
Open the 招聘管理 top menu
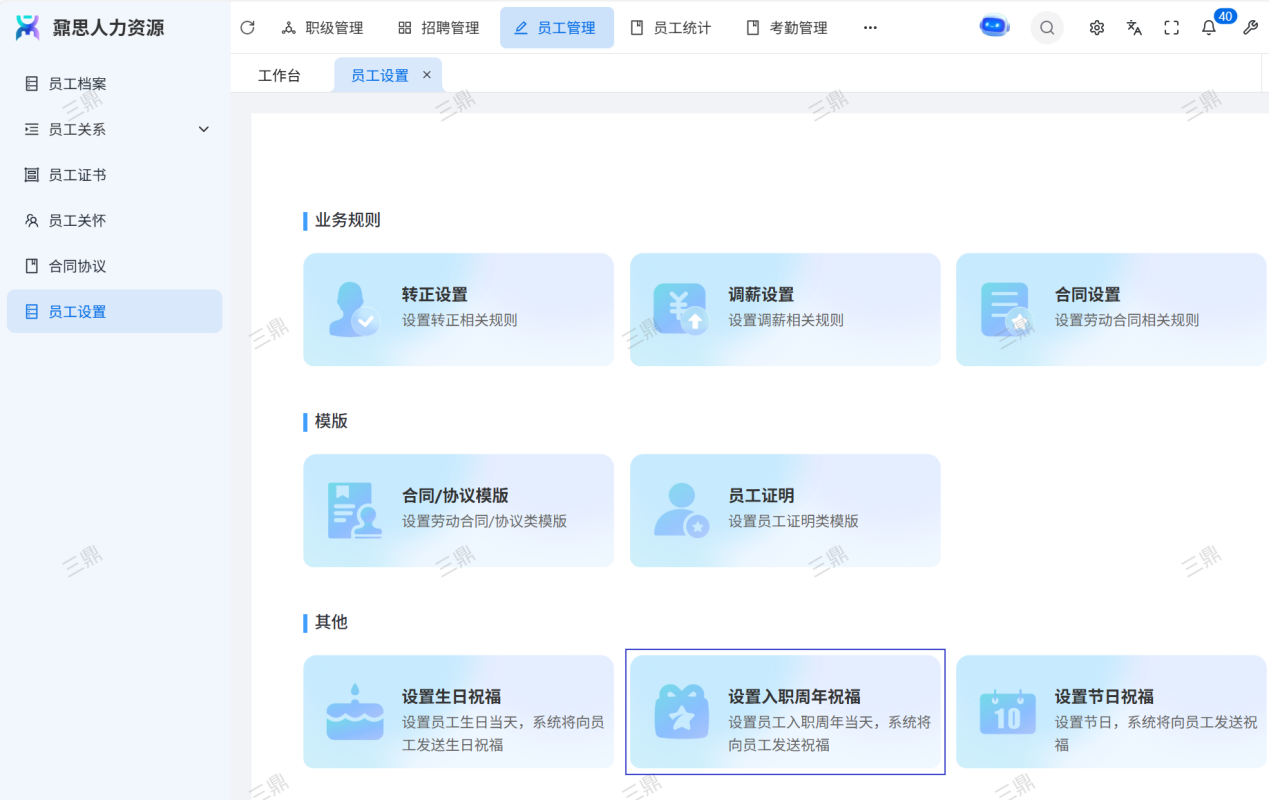pos(439,28)
